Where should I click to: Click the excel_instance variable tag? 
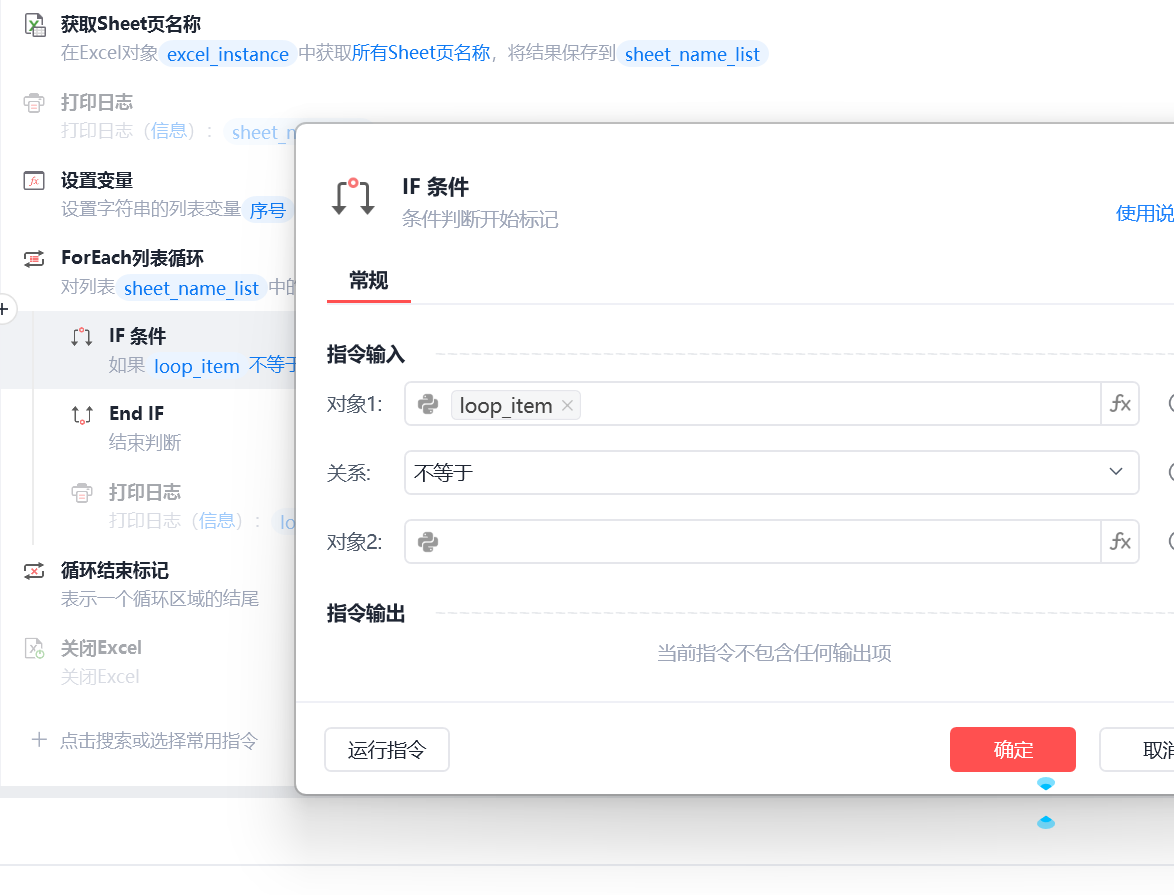coord(228,54)
